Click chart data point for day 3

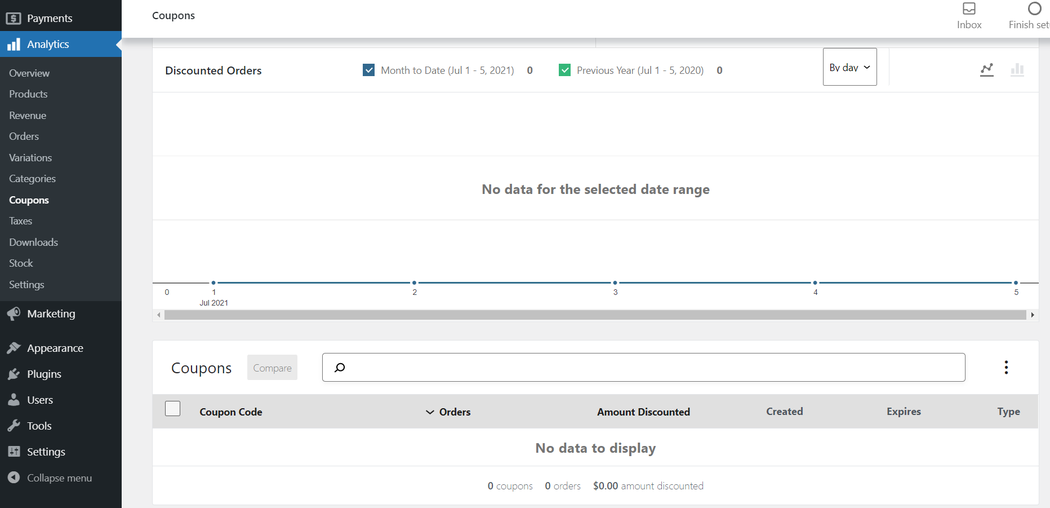[615, 283]
